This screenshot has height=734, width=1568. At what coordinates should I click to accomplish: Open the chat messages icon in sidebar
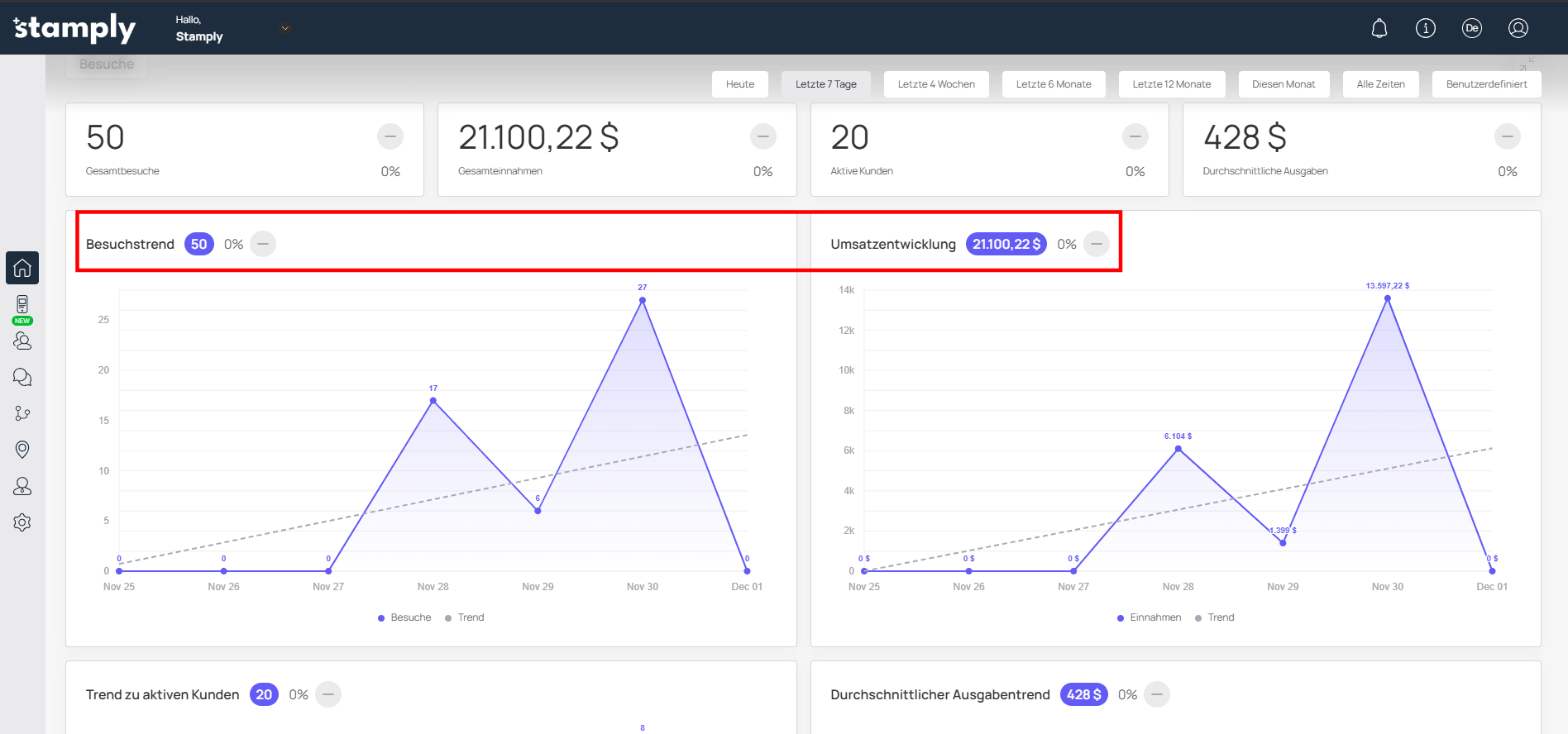22,377
